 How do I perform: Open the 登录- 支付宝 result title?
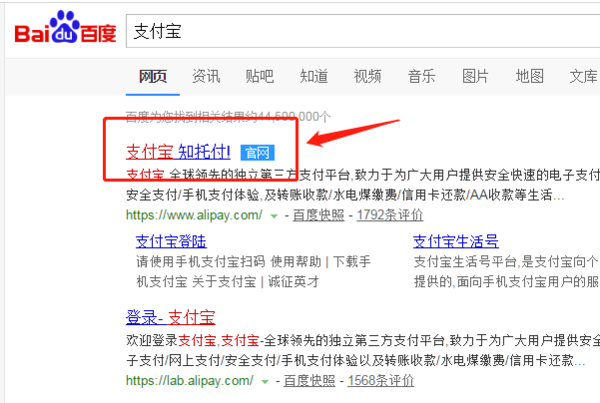[171, 317]
